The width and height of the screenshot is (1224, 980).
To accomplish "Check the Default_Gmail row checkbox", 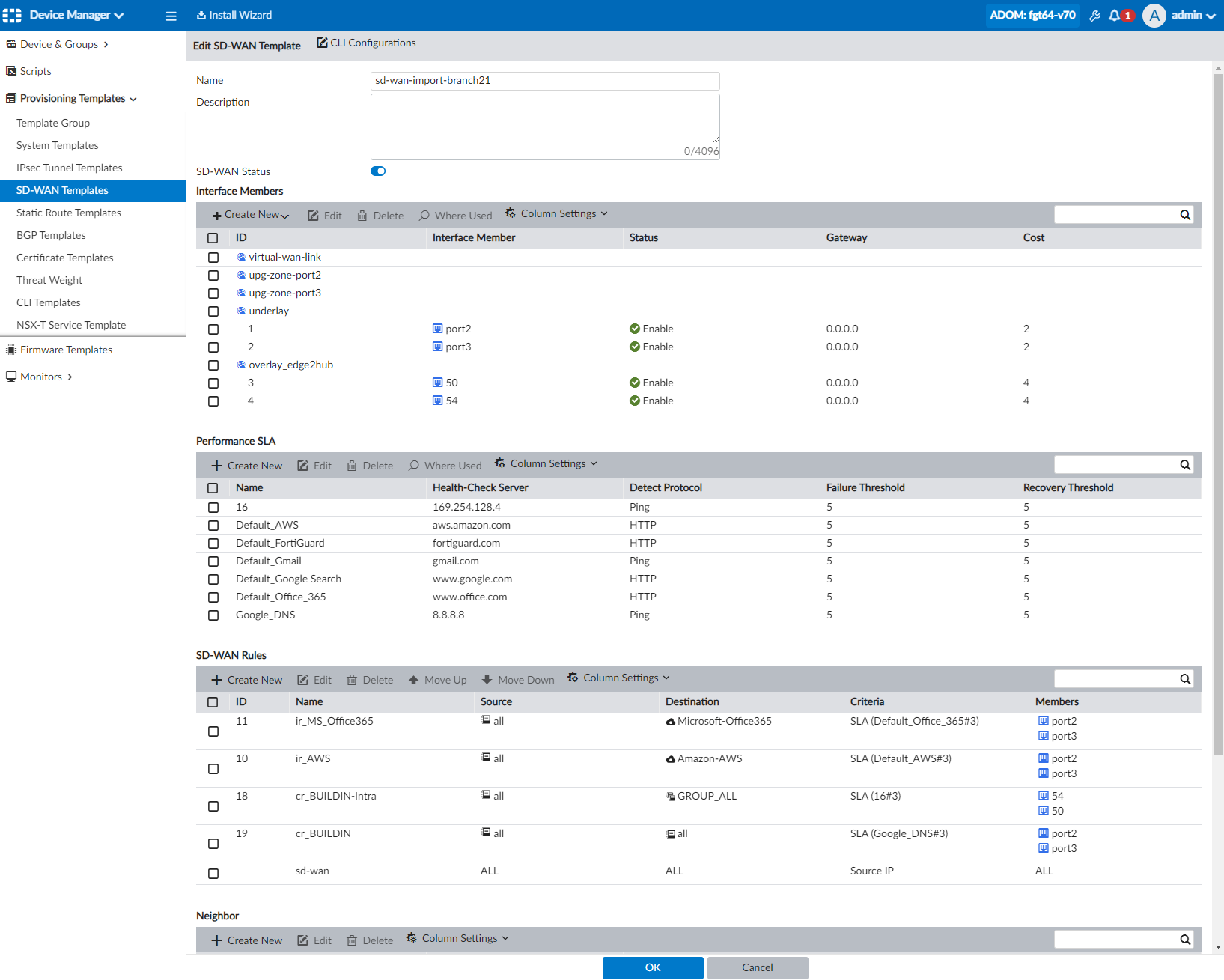I will 213,561.
